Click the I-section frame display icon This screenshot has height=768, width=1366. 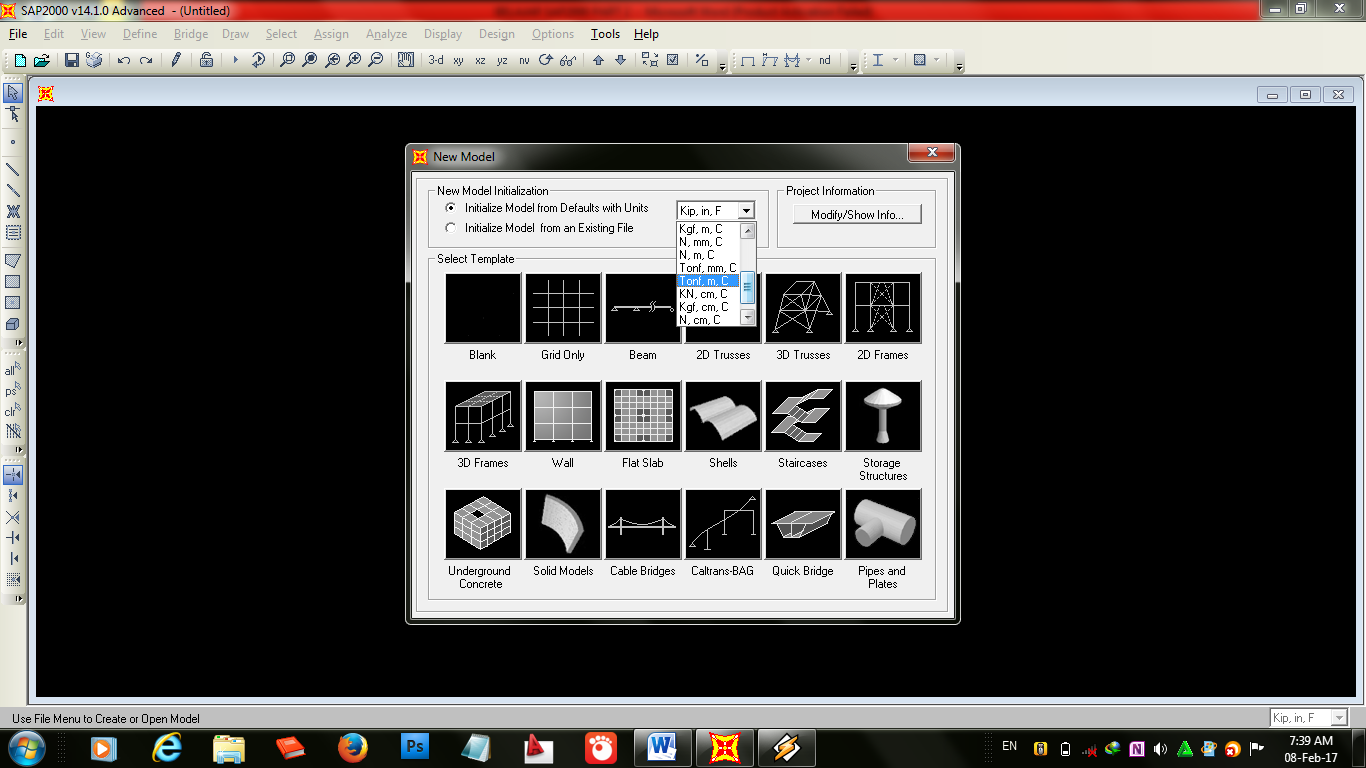point(878,60)
